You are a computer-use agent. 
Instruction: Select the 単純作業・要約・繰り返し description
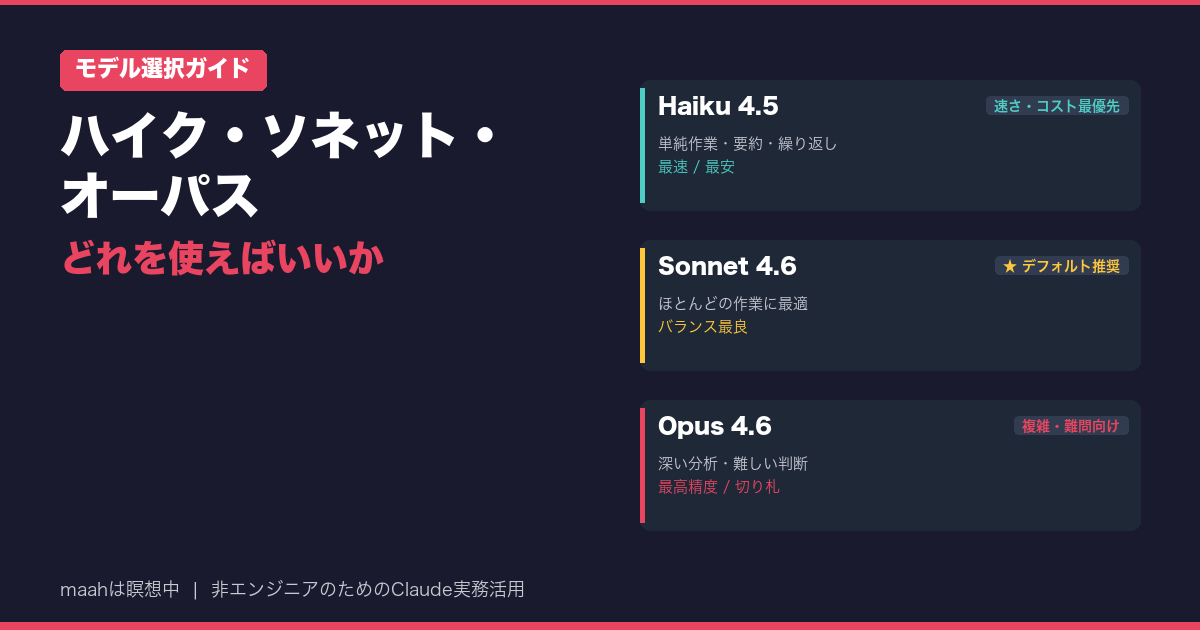[x=747, y=143]
